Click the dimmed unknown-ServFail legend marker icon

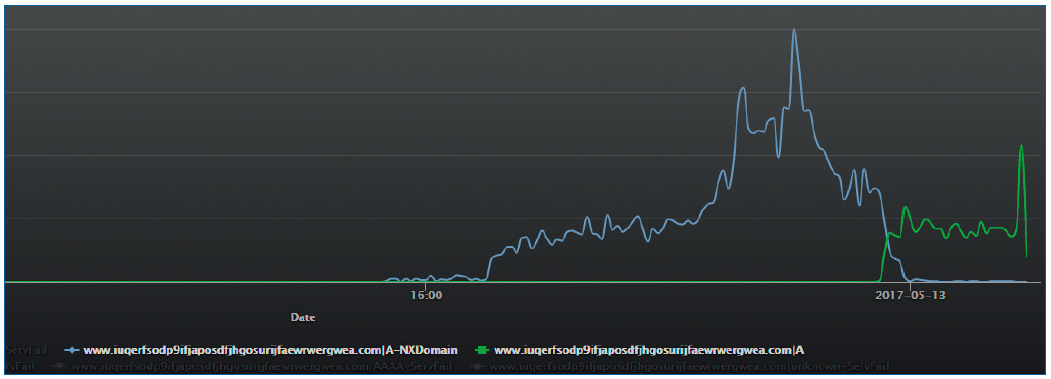coord(477,367)
